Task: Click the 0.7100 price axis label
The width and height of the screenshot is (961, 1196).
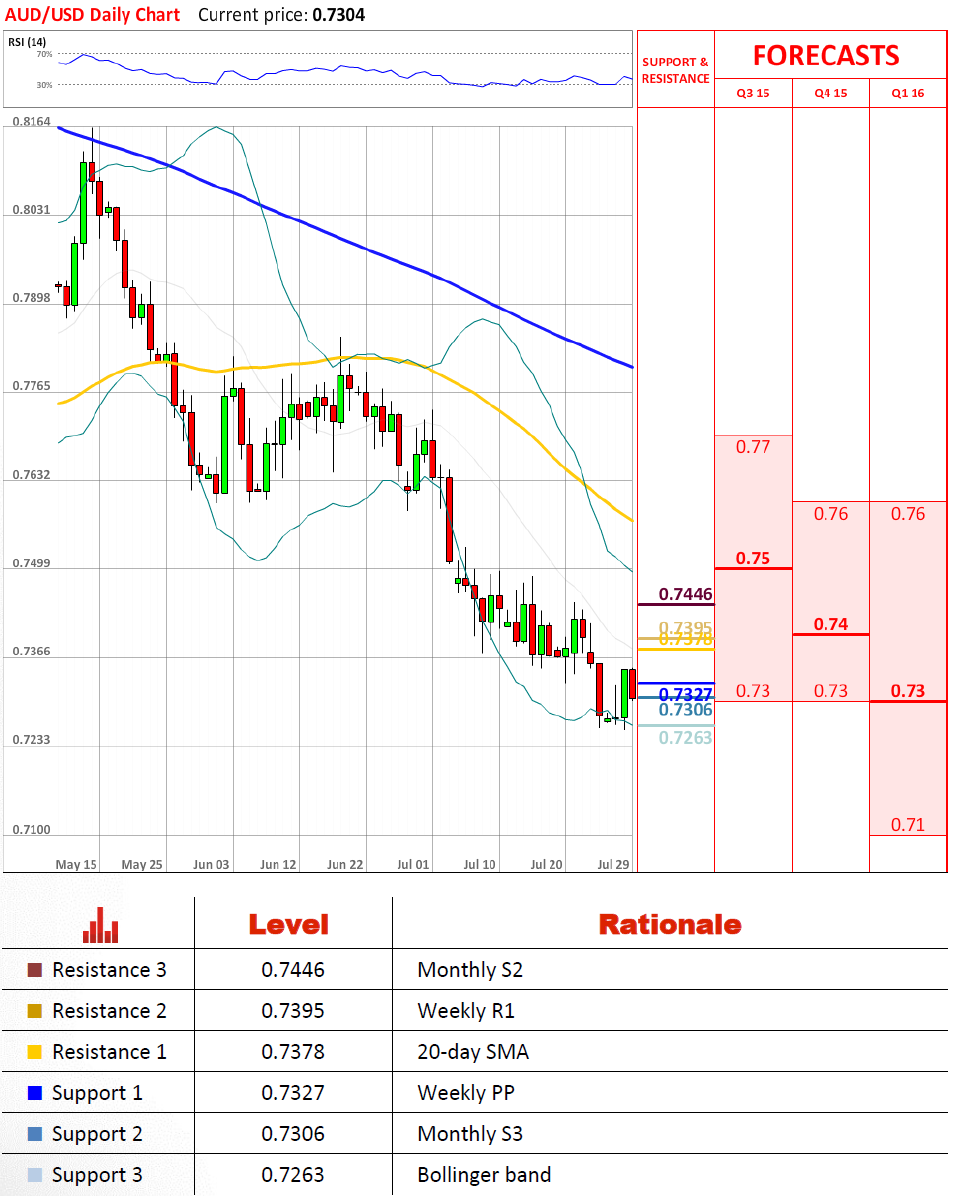Action: 31,829
